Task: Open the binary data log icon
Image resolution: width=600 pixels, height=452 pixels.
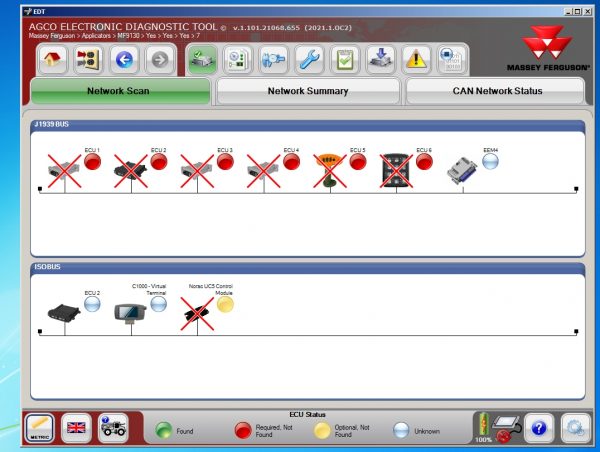Action: point(452,60)
